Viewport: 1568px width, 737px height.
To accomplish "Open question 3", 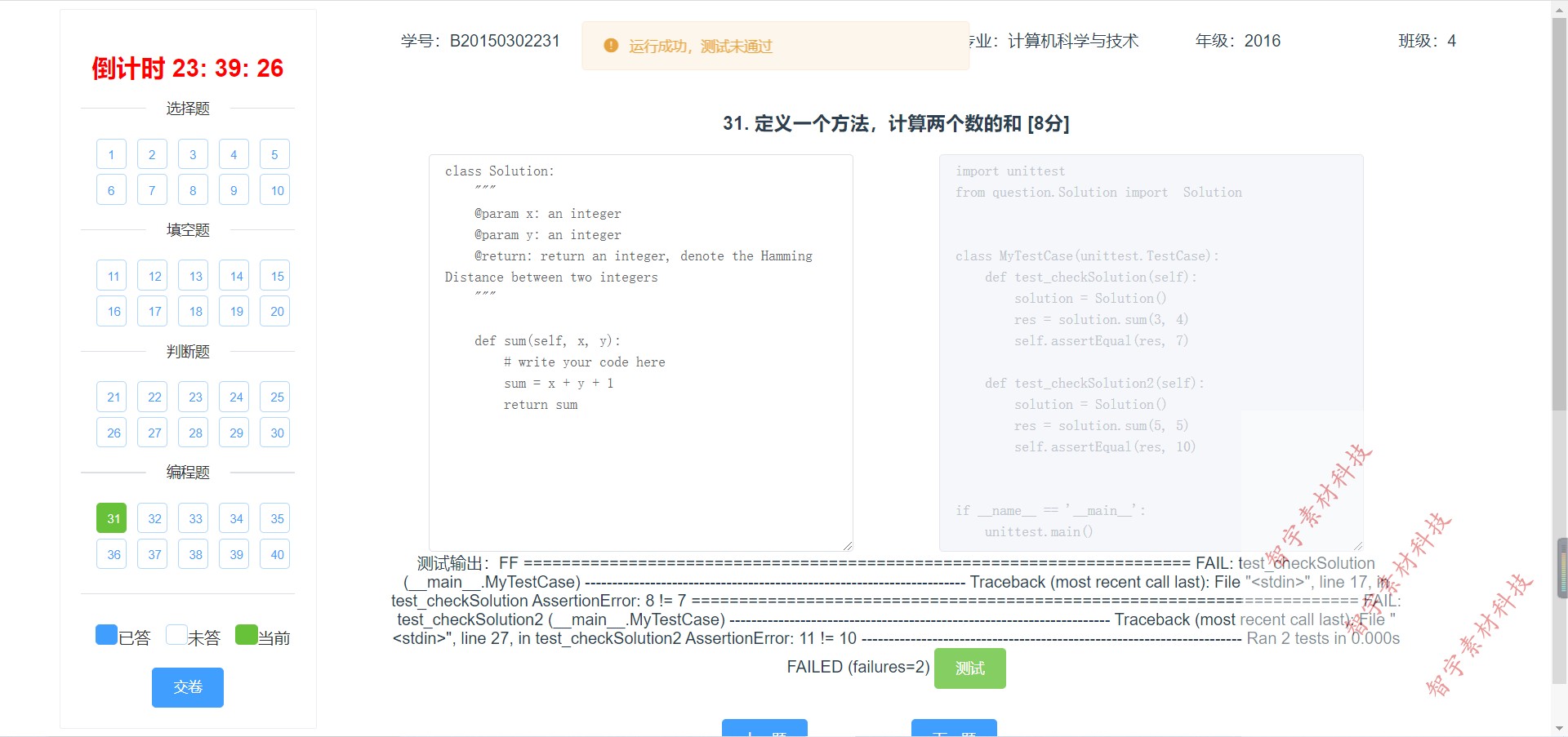I will coord(193,154).
